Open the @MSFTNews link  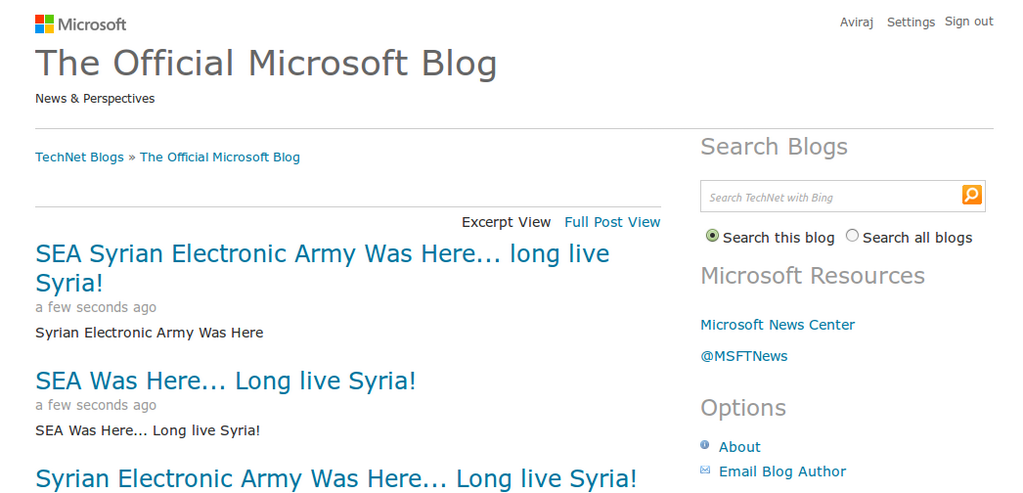click(743, 356)
